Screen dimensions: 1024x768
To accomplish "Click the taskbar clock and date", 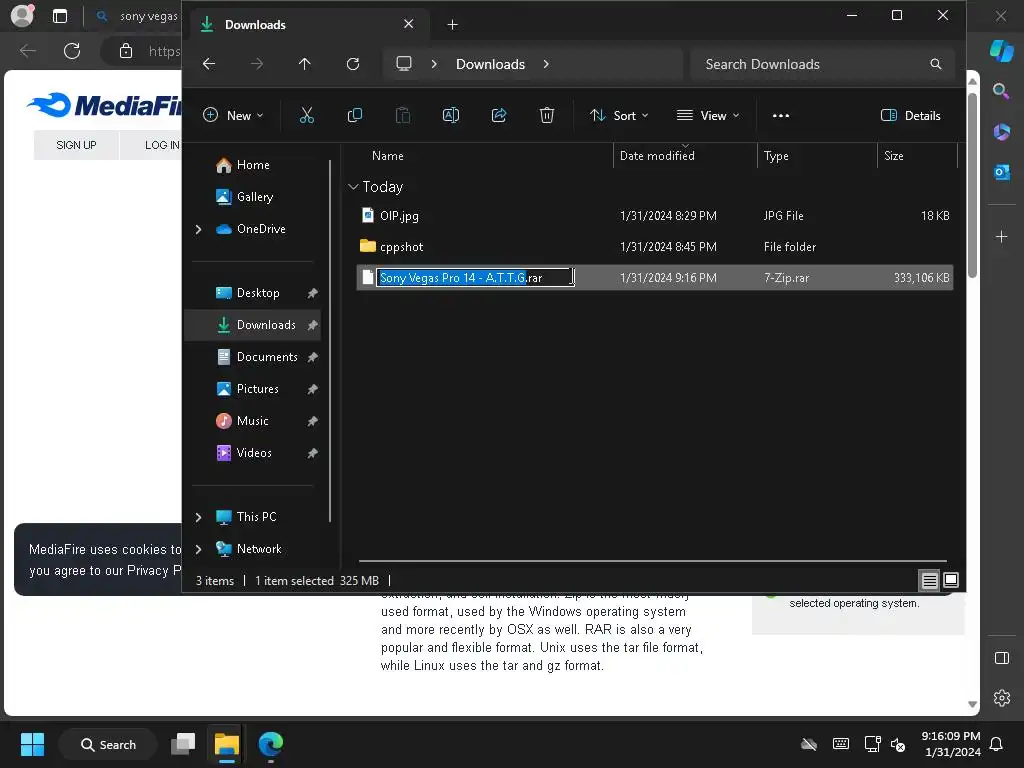I will [951, 744].
